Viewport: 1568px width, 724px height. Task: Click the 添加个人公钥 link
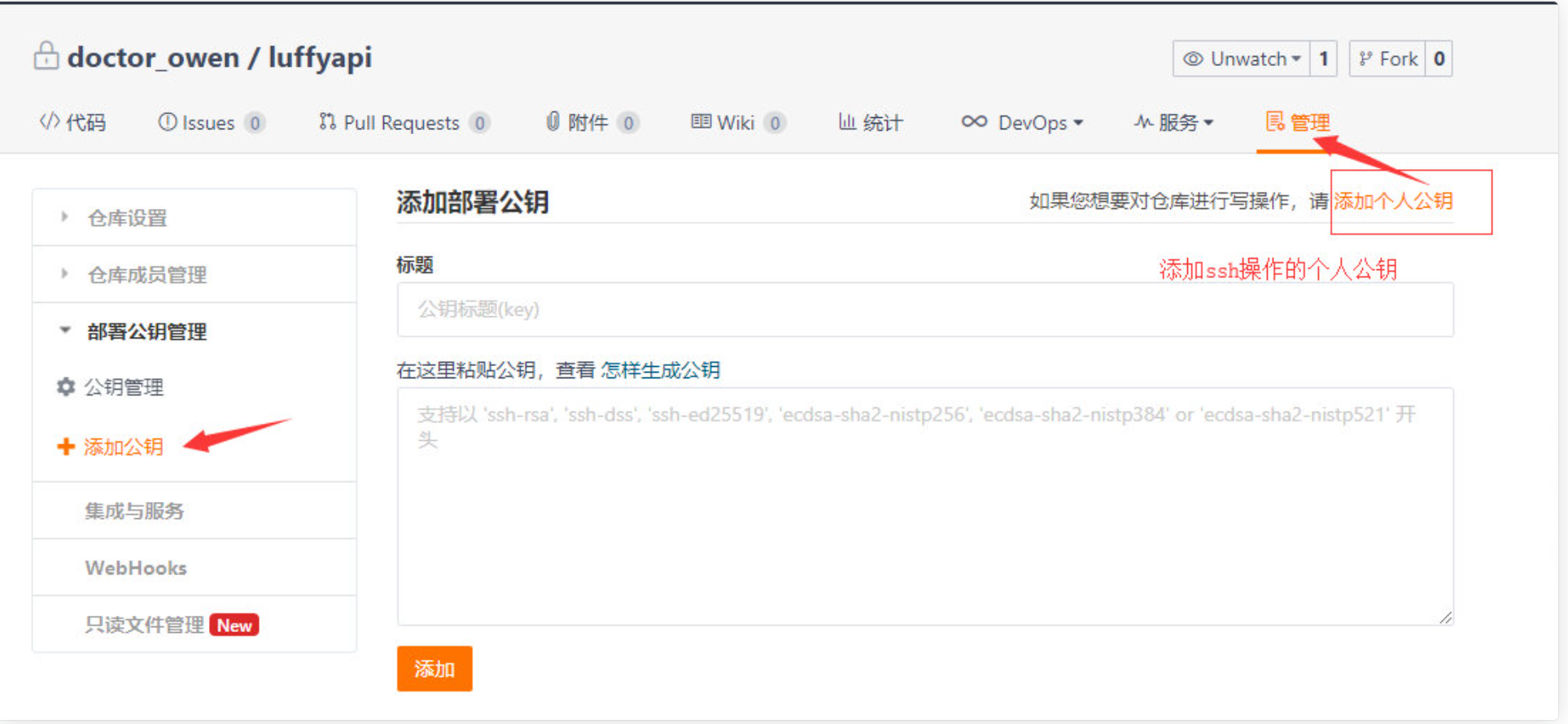tap(1393, 201)
